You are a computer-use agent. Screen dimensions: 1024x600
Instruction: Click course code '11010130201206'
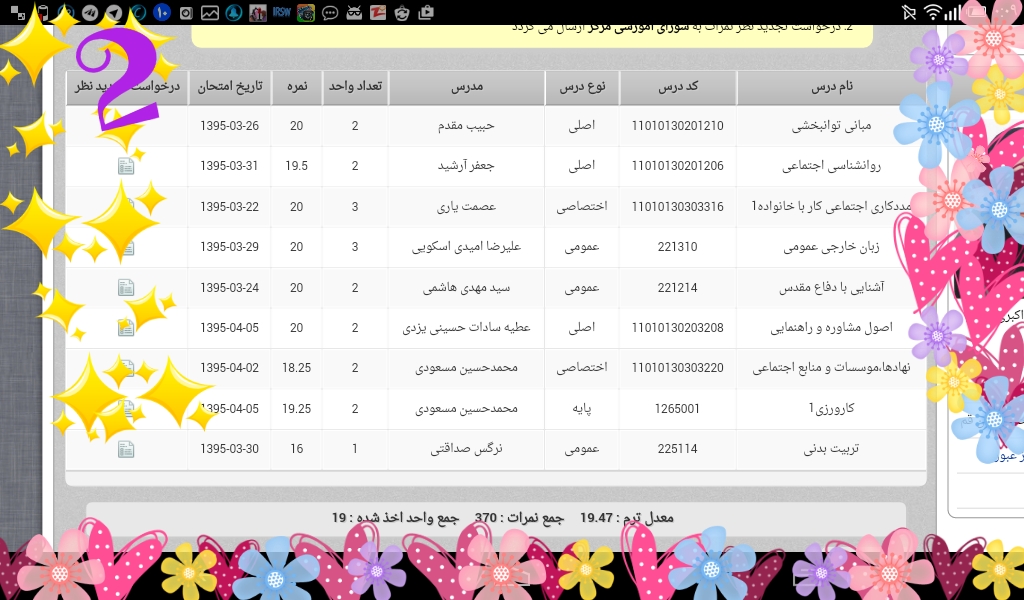(677, 166)
